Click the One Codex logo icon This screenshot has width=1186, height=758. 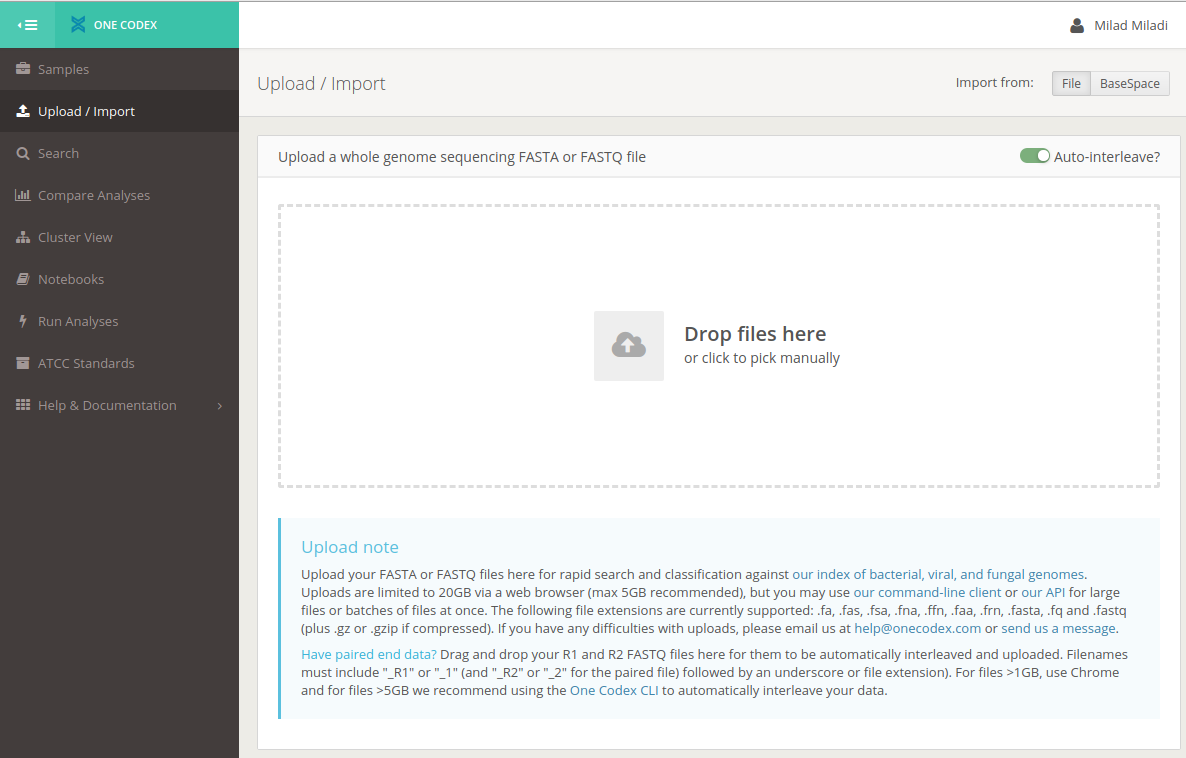(78, 25)
